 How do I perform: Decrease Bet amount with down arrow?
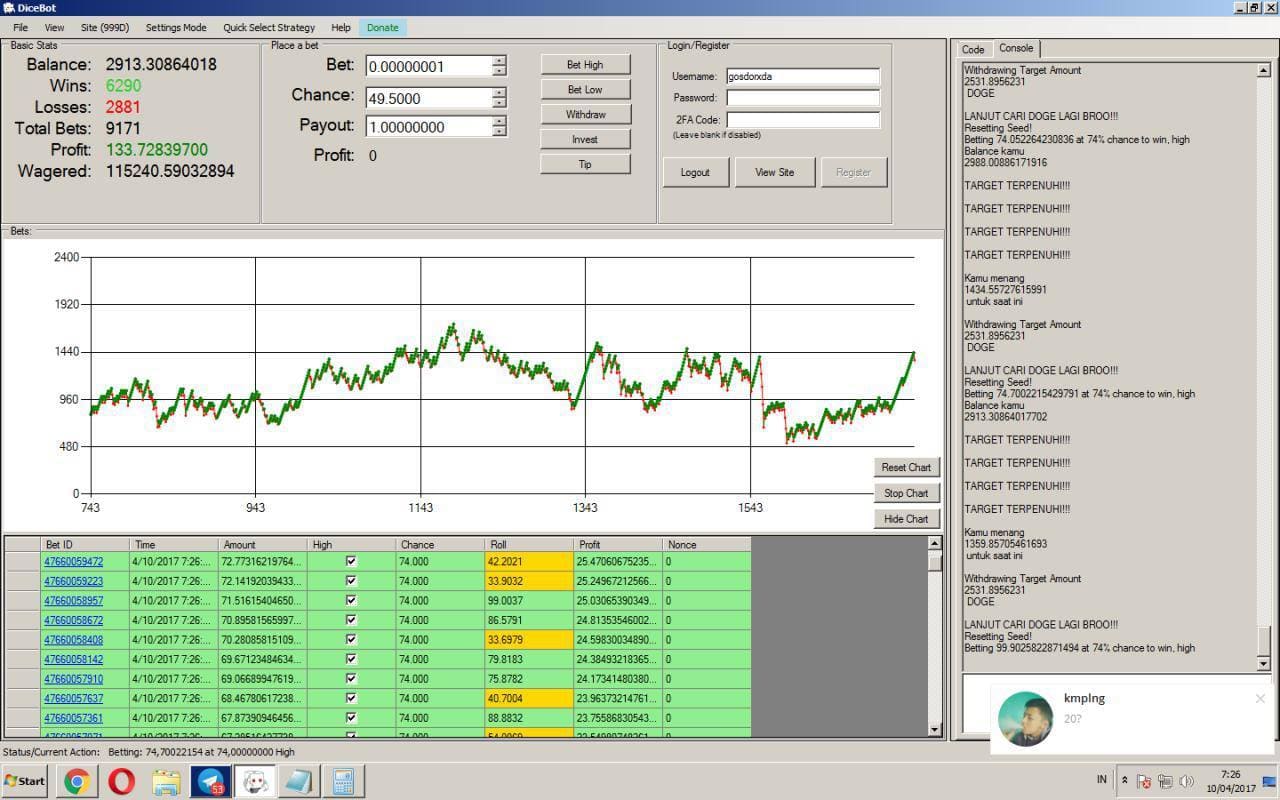(499, 71)
